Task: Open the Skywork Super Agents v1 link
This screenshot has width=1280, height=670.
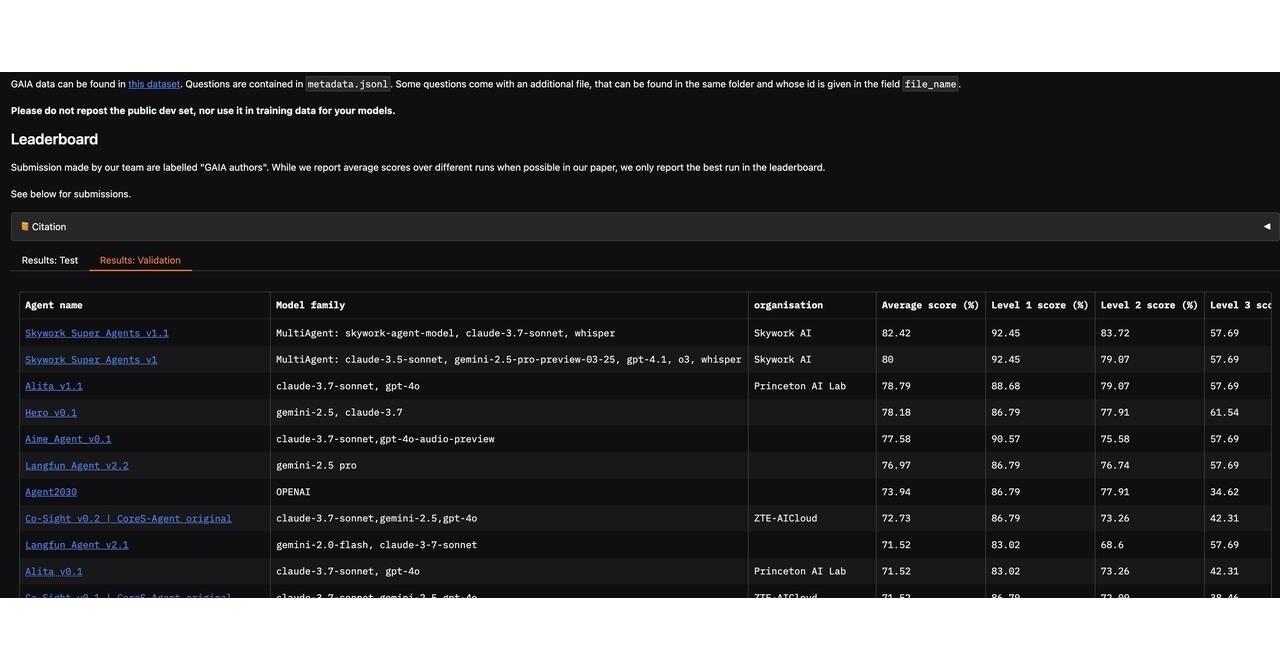Action: tap(90, 359)
